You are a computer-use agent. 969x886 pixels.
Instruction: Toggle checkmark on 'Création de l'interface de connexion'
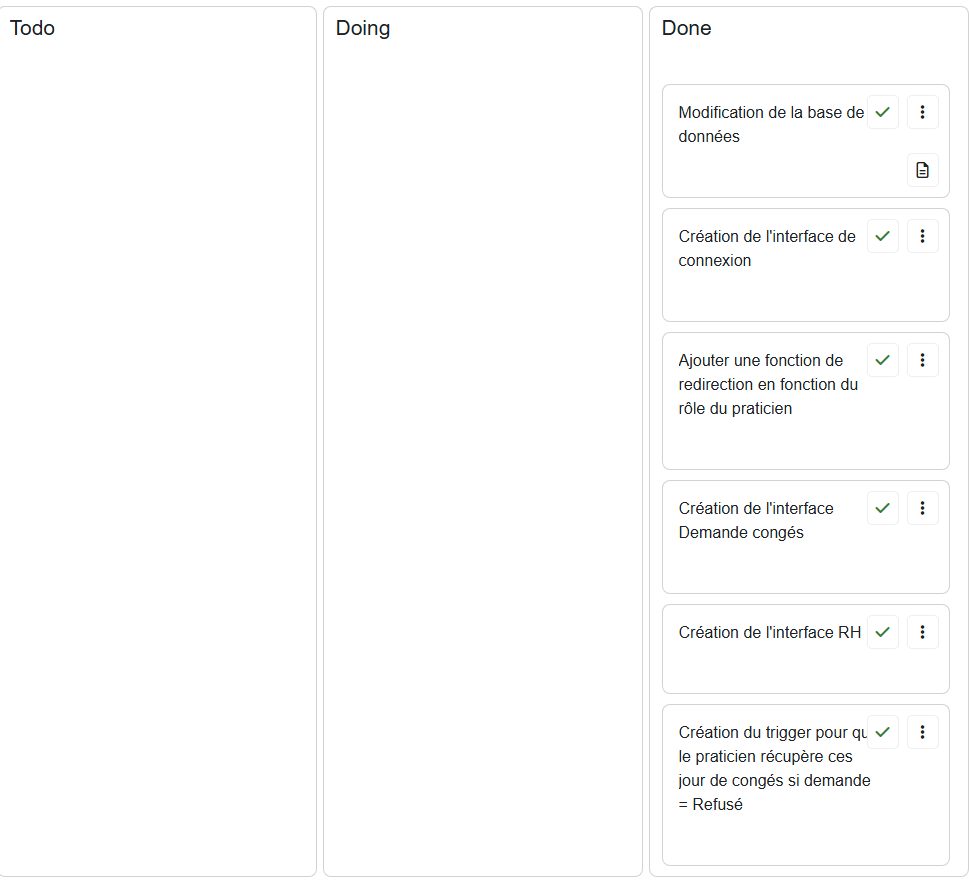point(882,236)
